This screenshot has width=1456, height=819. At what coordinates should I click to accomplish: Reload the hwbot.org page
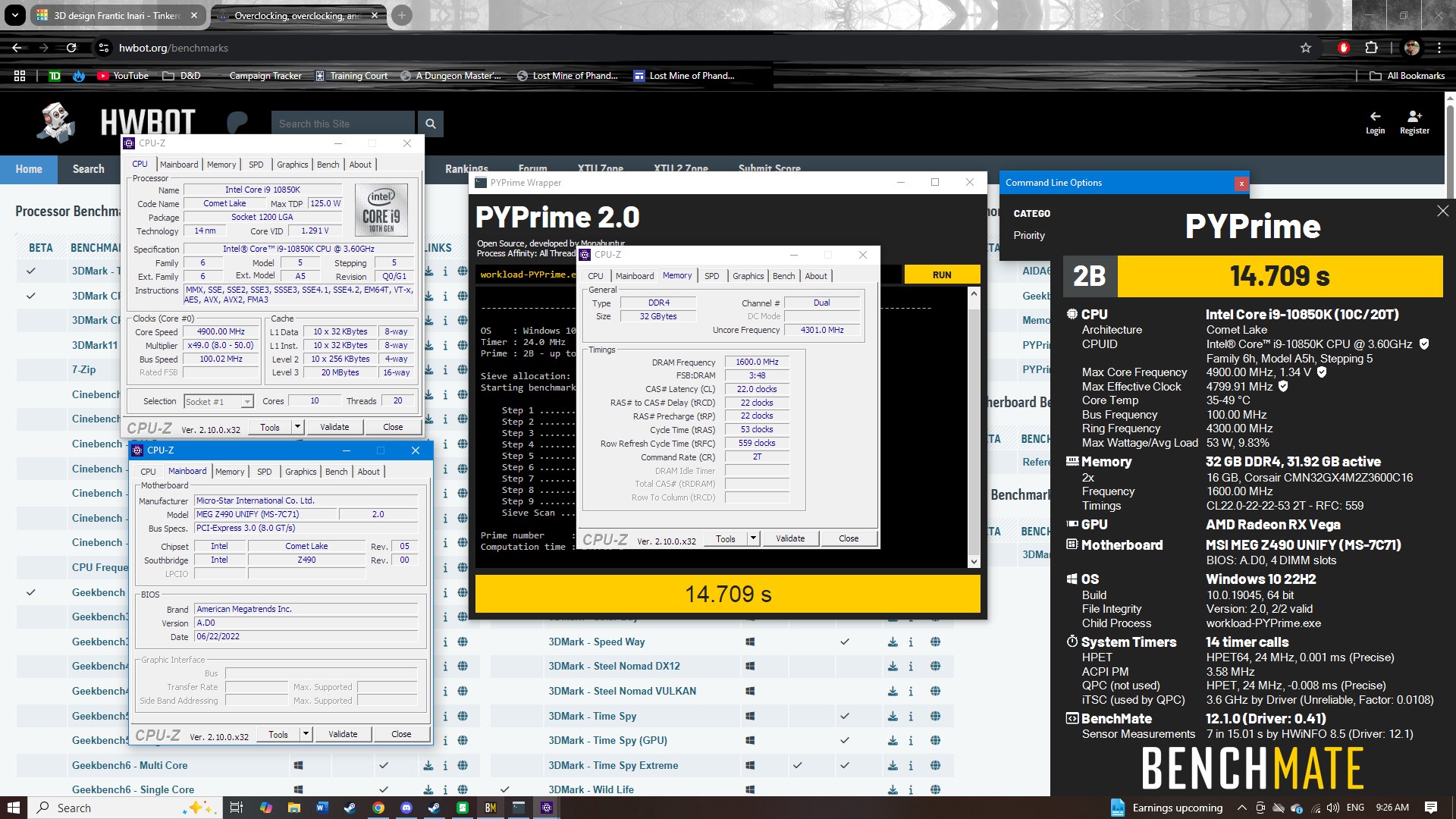[x=71, y=48]
